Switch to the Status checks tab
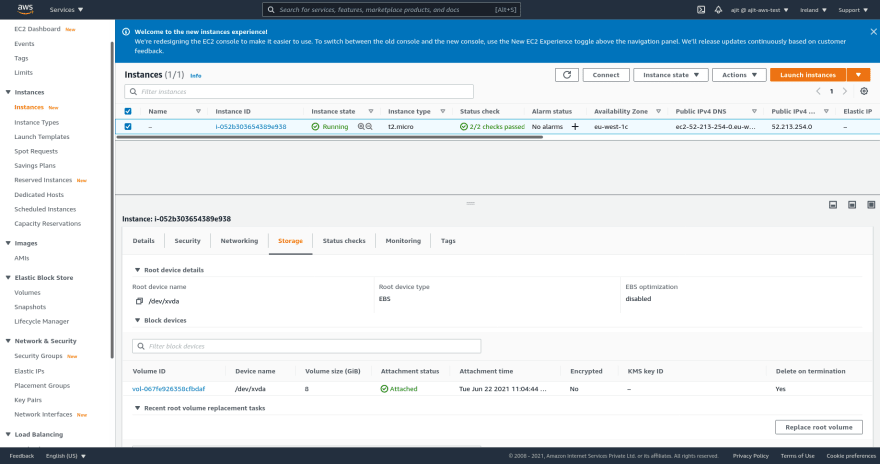This screenshot has width=880, height=464. tap(344, 241)
